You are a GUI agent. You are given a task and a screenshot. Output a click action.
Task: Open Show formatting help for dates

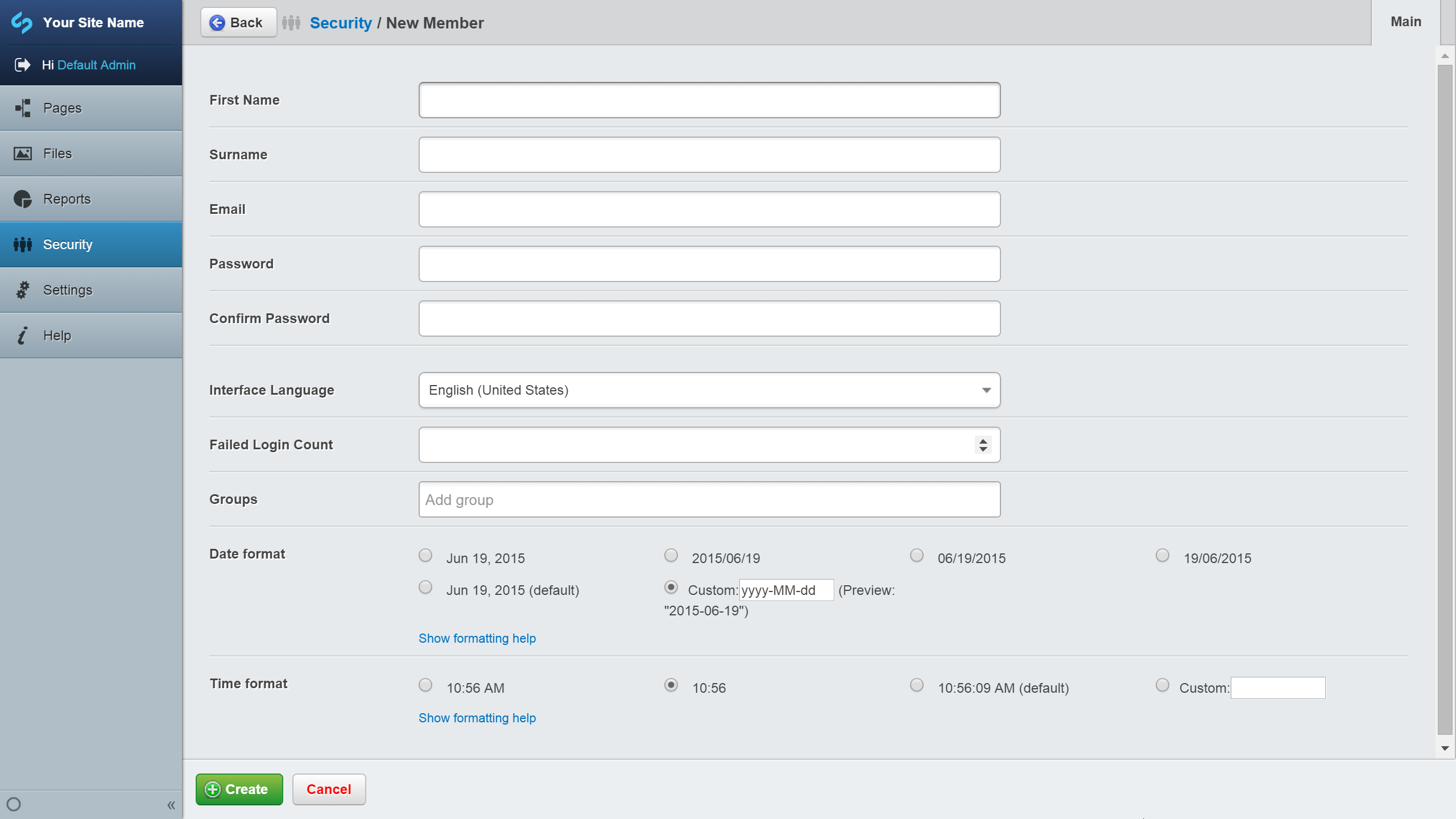477,638
